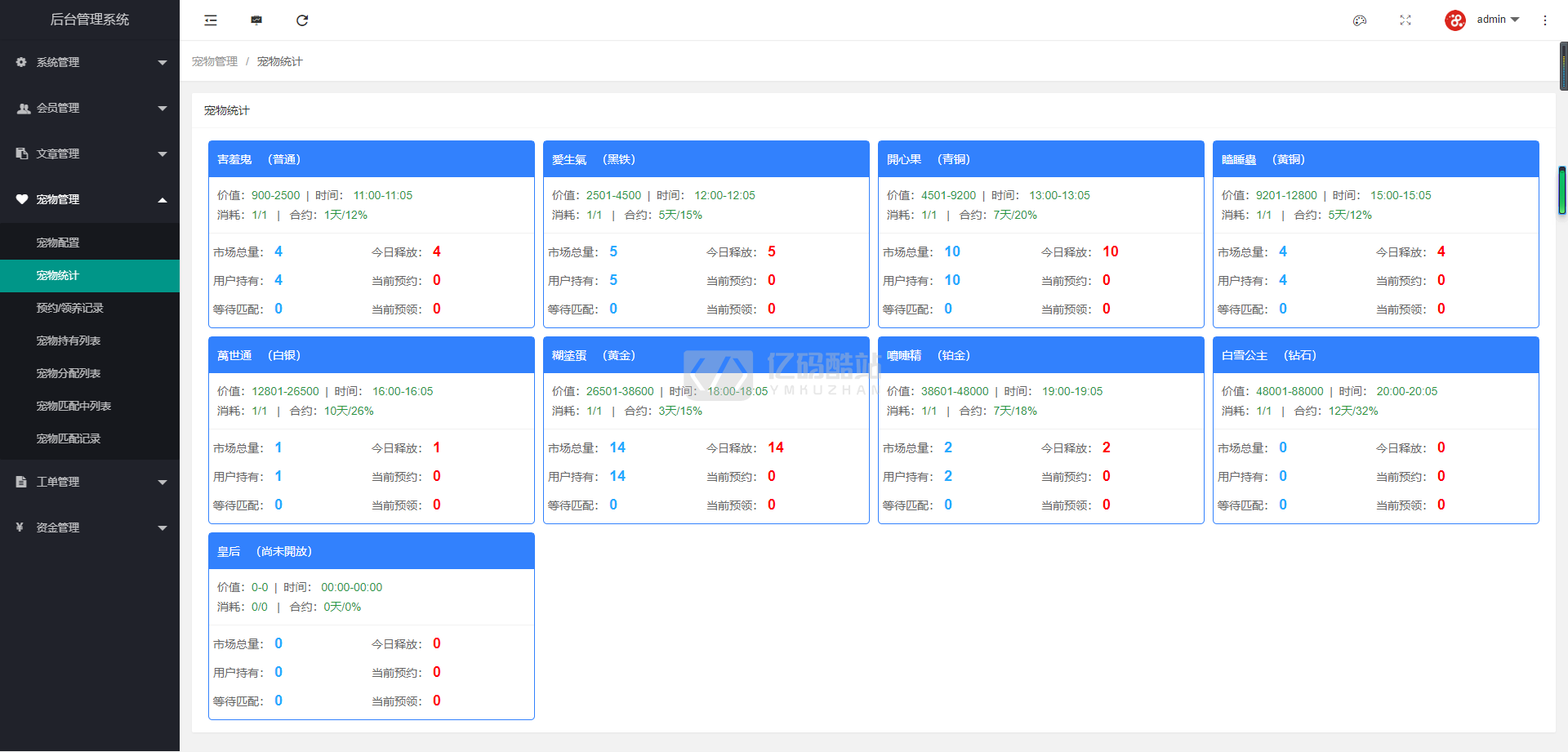Toggle the sidebar collapse icon

pyautogui.click(x=211, y=20)
